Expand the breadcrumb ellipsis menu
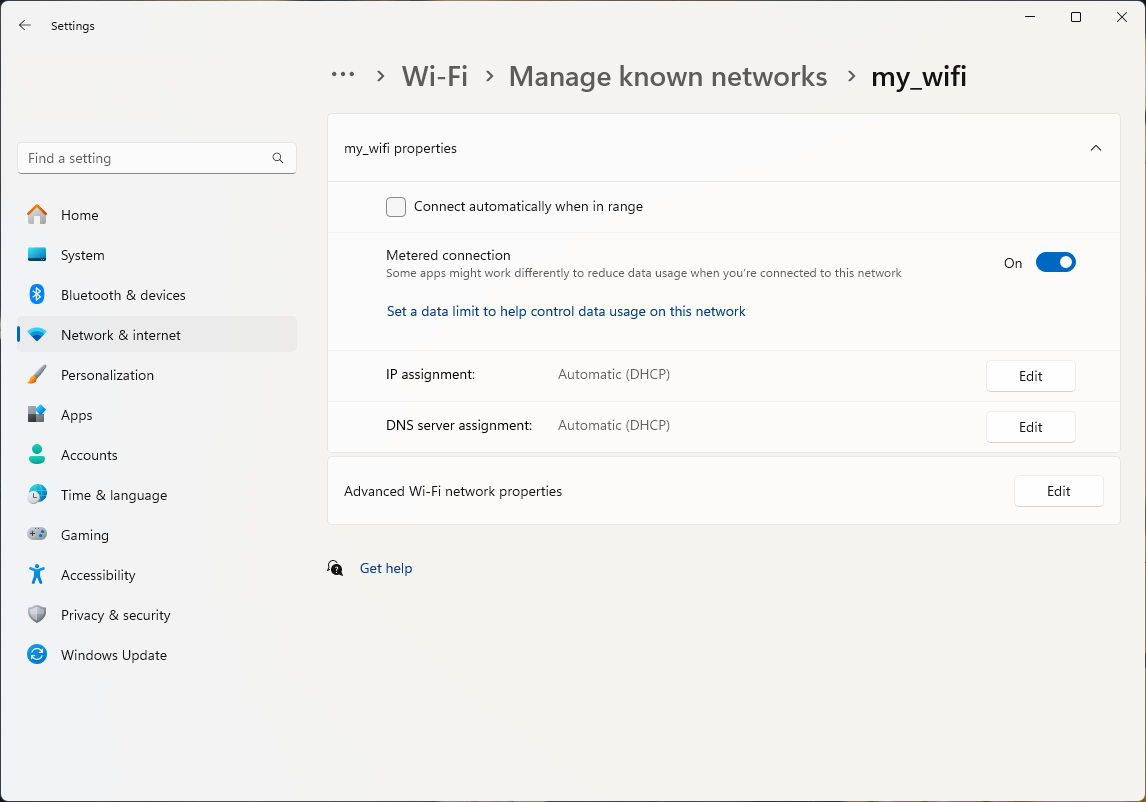Image resolution: width=1146 pixels, height=802 pixels. pyautogui.click(x=343, y=75)
